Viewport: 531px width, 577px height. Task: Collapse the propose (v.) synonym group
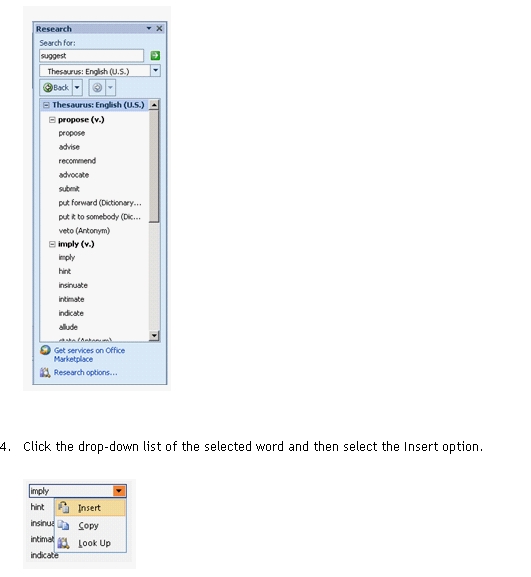coord(52,120)
